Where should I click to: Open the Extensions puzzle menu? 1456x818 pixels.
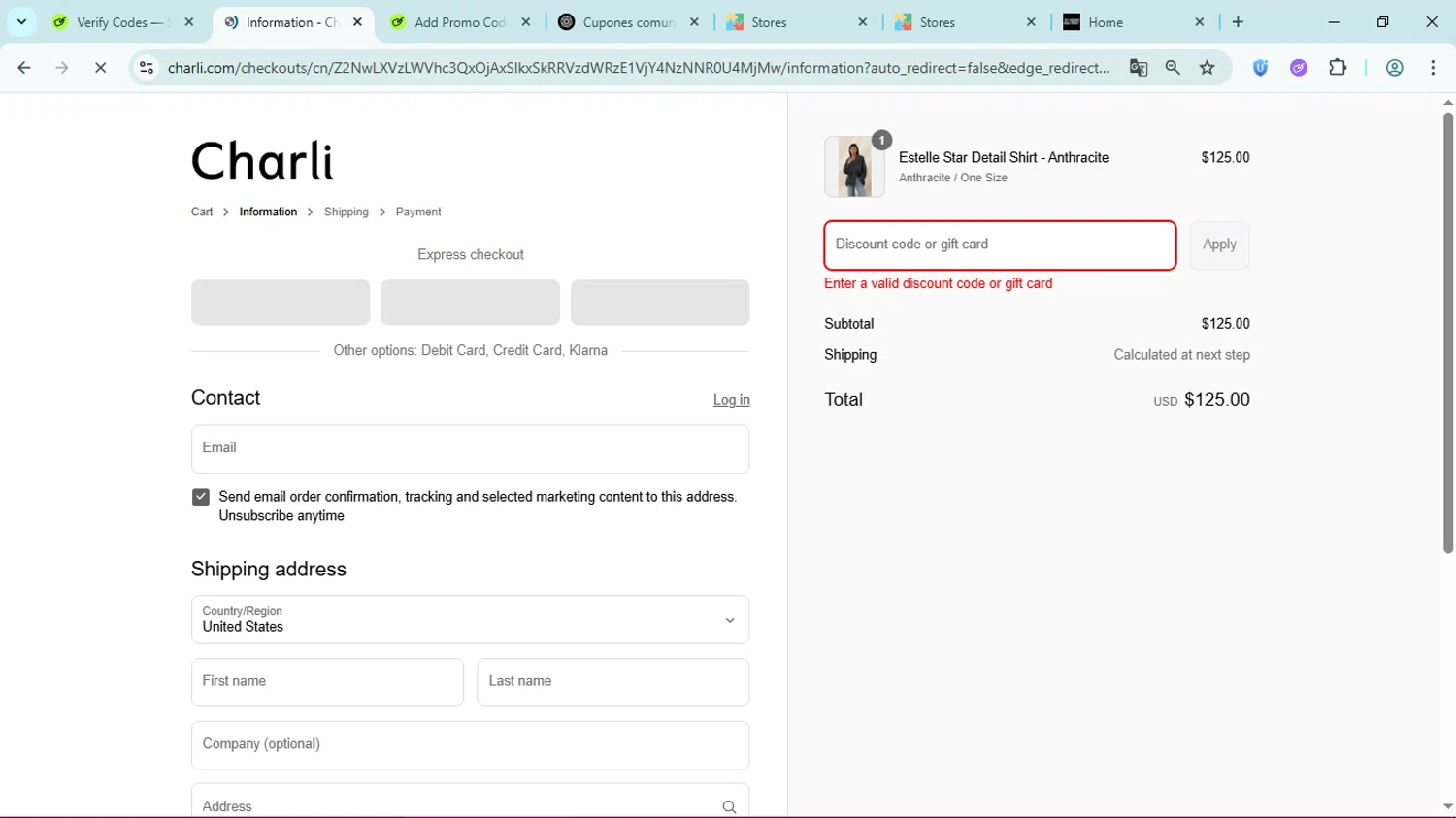(1338, 67)
